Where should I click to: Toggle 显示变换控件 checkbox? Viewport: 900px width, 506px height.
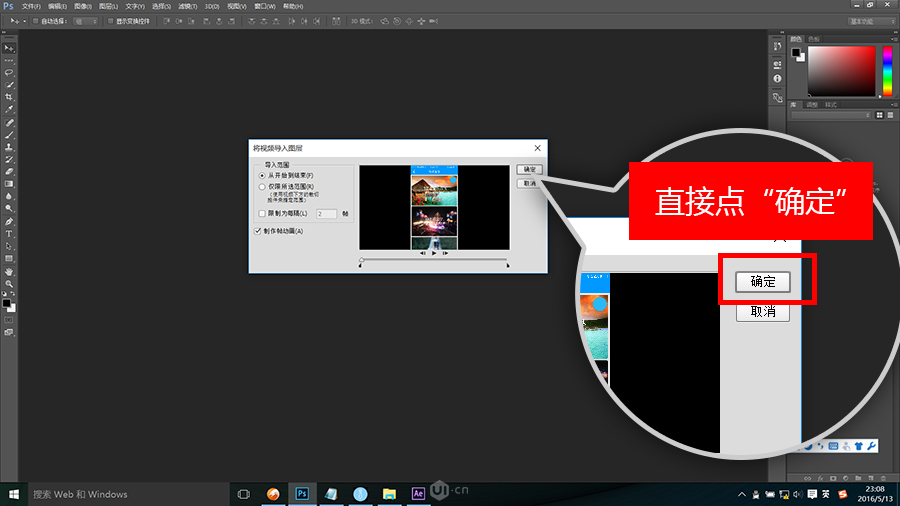pyautogui.click(x=111, y=21)
